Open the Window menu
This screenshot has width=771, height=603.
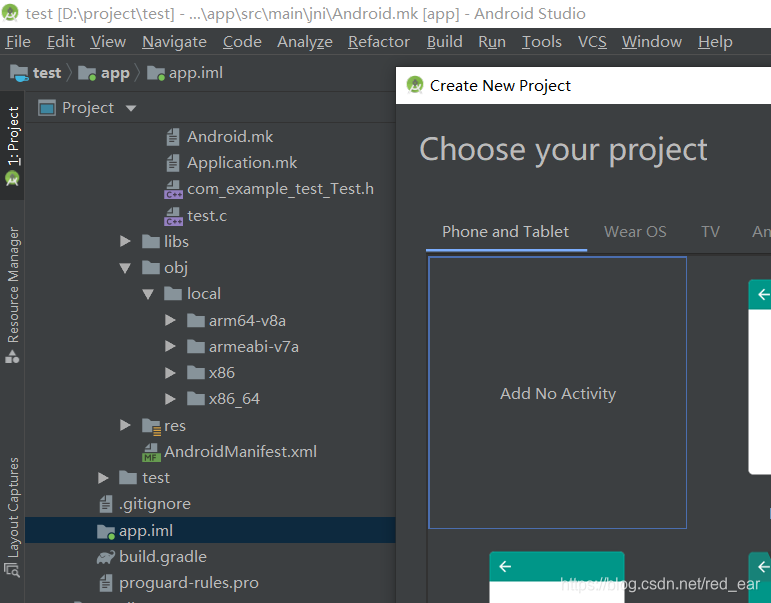point(652,42)
